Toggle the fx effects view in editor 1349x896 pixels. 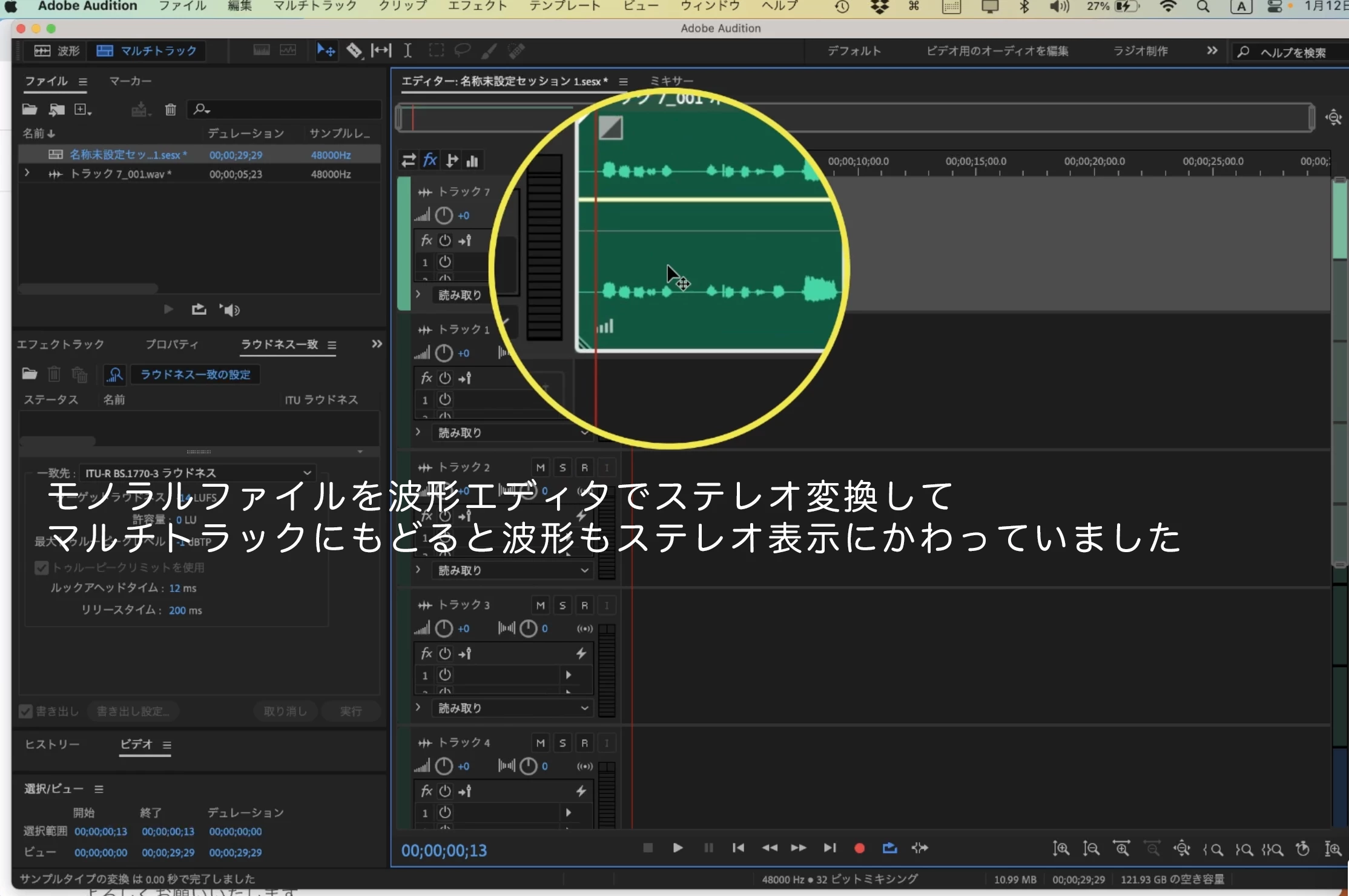(x=430, y=160)
